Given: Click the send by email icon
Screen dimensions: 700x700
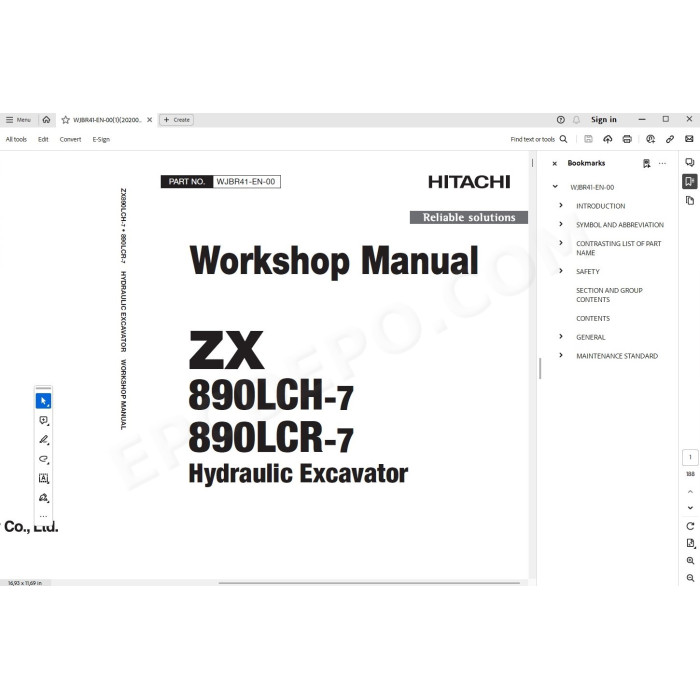Looking at the screenshot, I should (689, 139).
